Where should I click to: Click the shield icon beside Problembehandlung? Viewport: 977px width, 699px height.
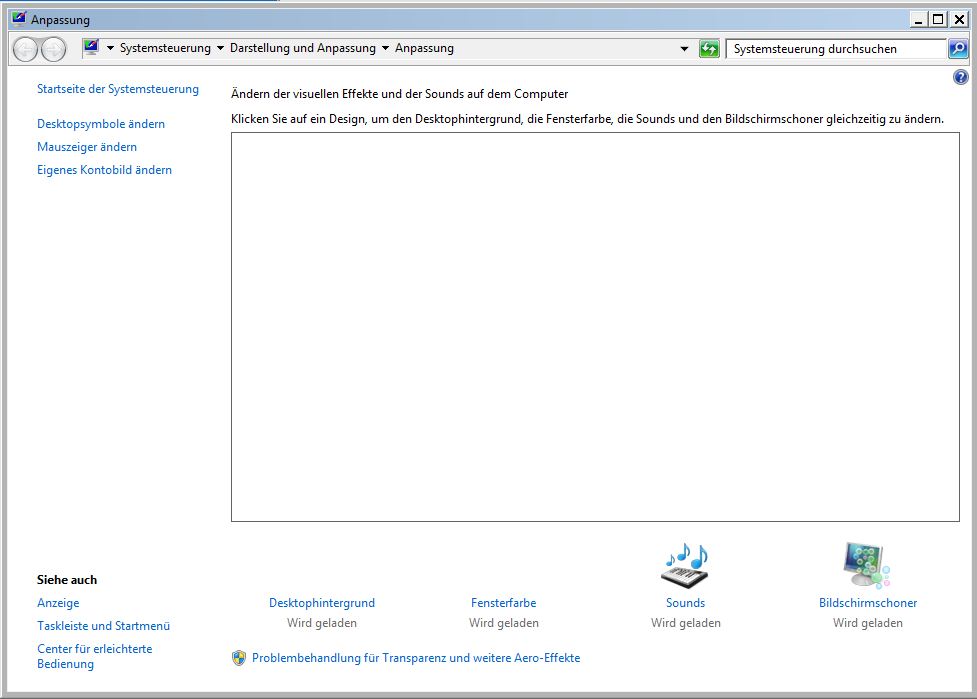[x=239, y=658]
